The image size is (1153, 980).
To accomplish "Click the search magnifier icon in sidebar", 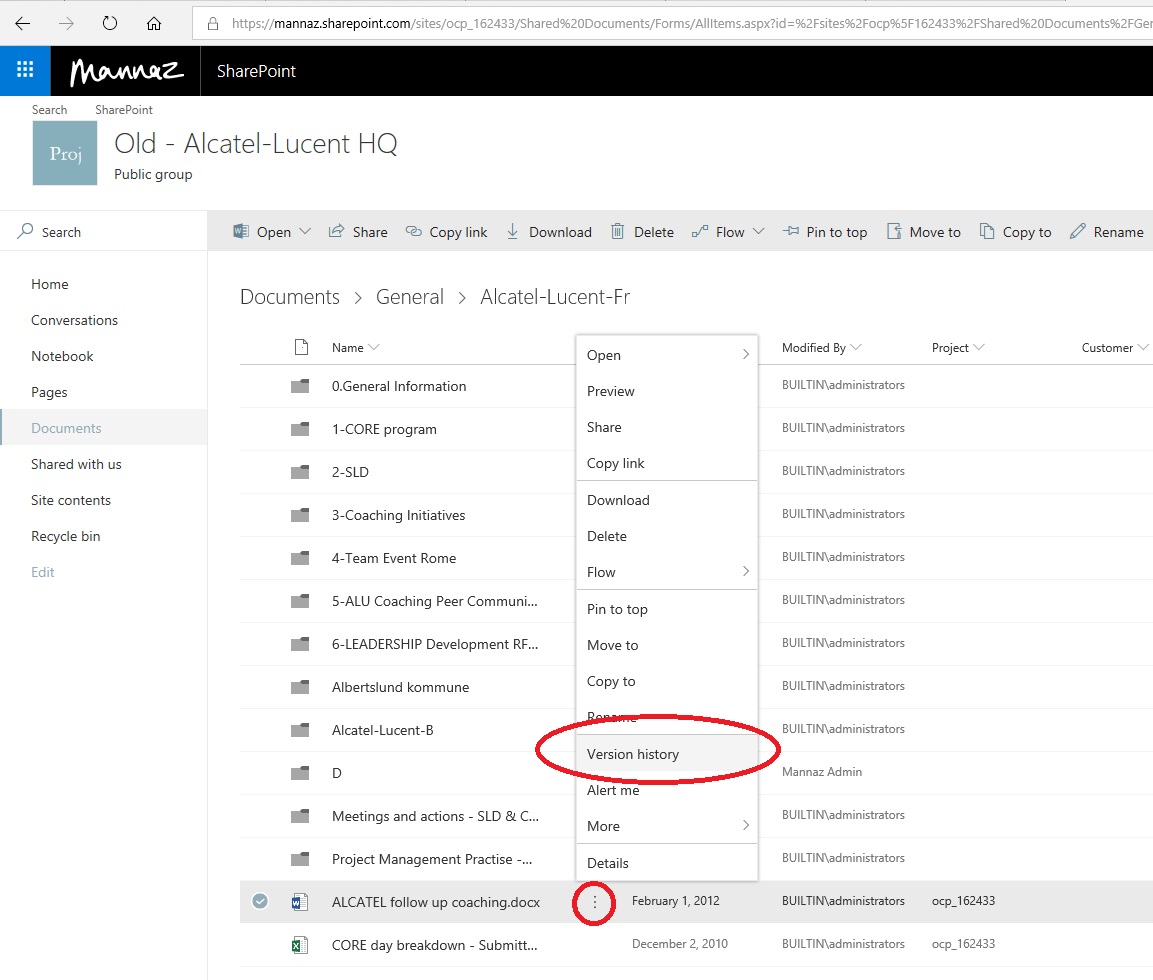I will (x=26, y=231).
